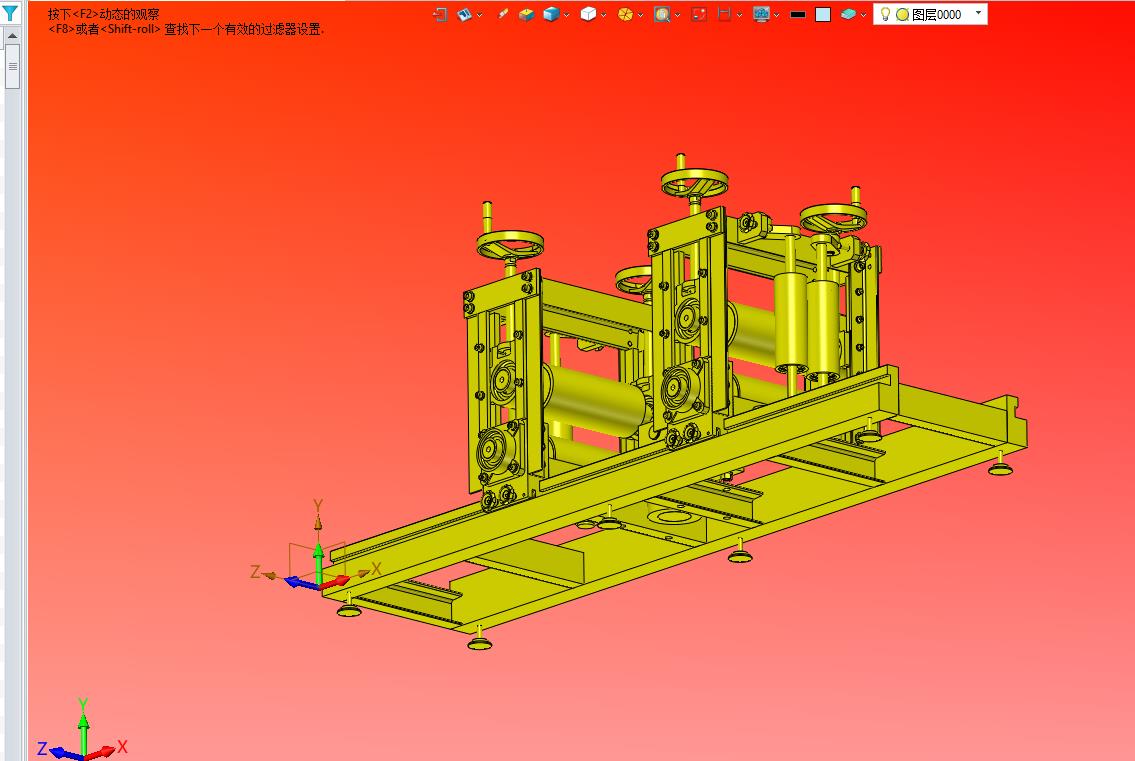Expand the view manager dropdown arrow
This screenshot has height=761, width=1135.
coord(479,14)
